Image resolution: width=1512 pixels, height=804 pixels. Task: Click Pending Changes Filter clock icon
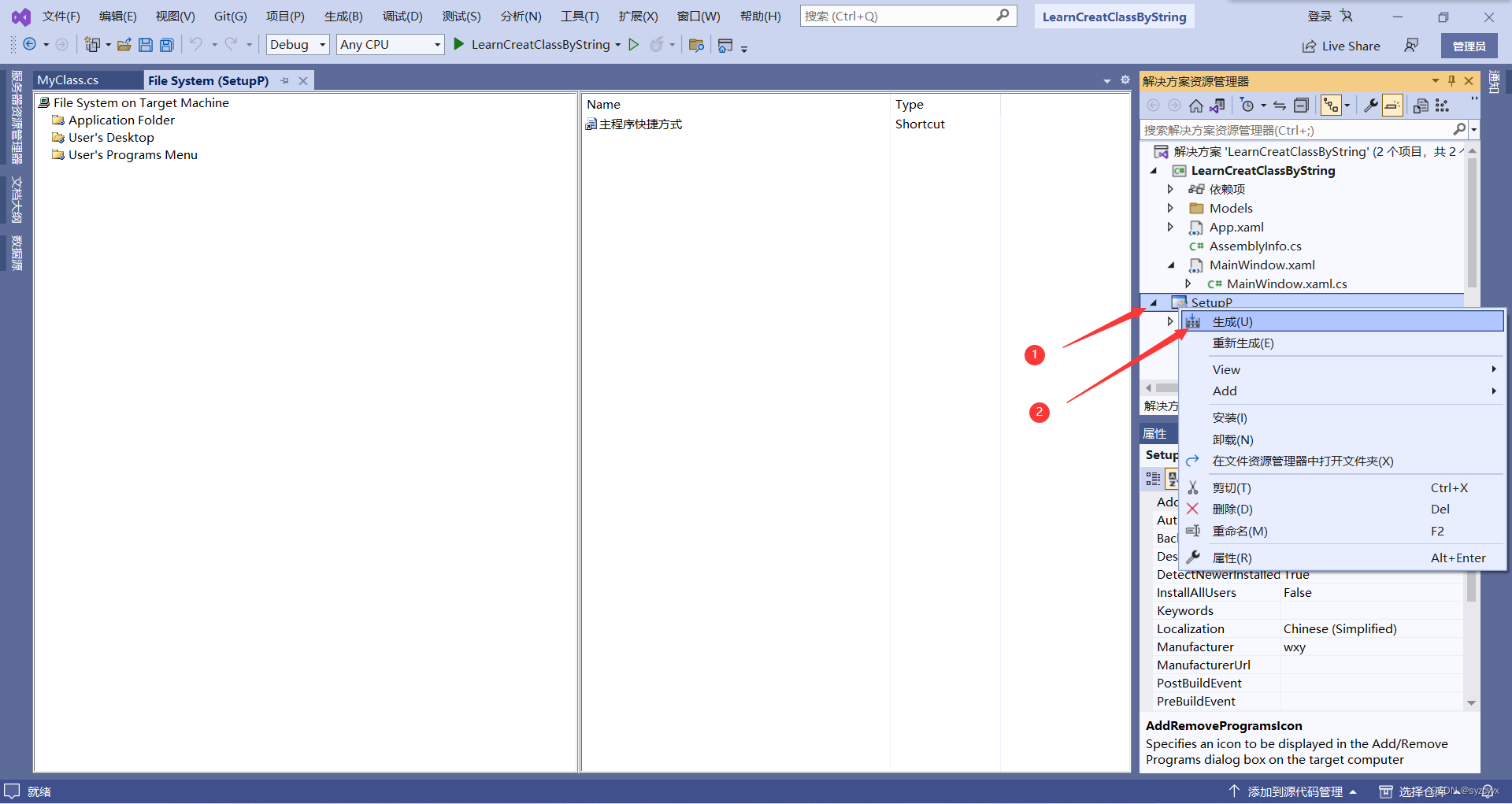tap(1247, 106)
